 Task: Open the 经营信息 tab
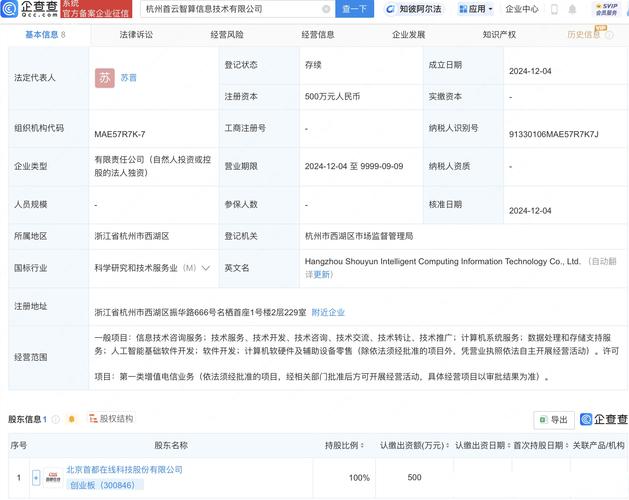click(318, 35)
